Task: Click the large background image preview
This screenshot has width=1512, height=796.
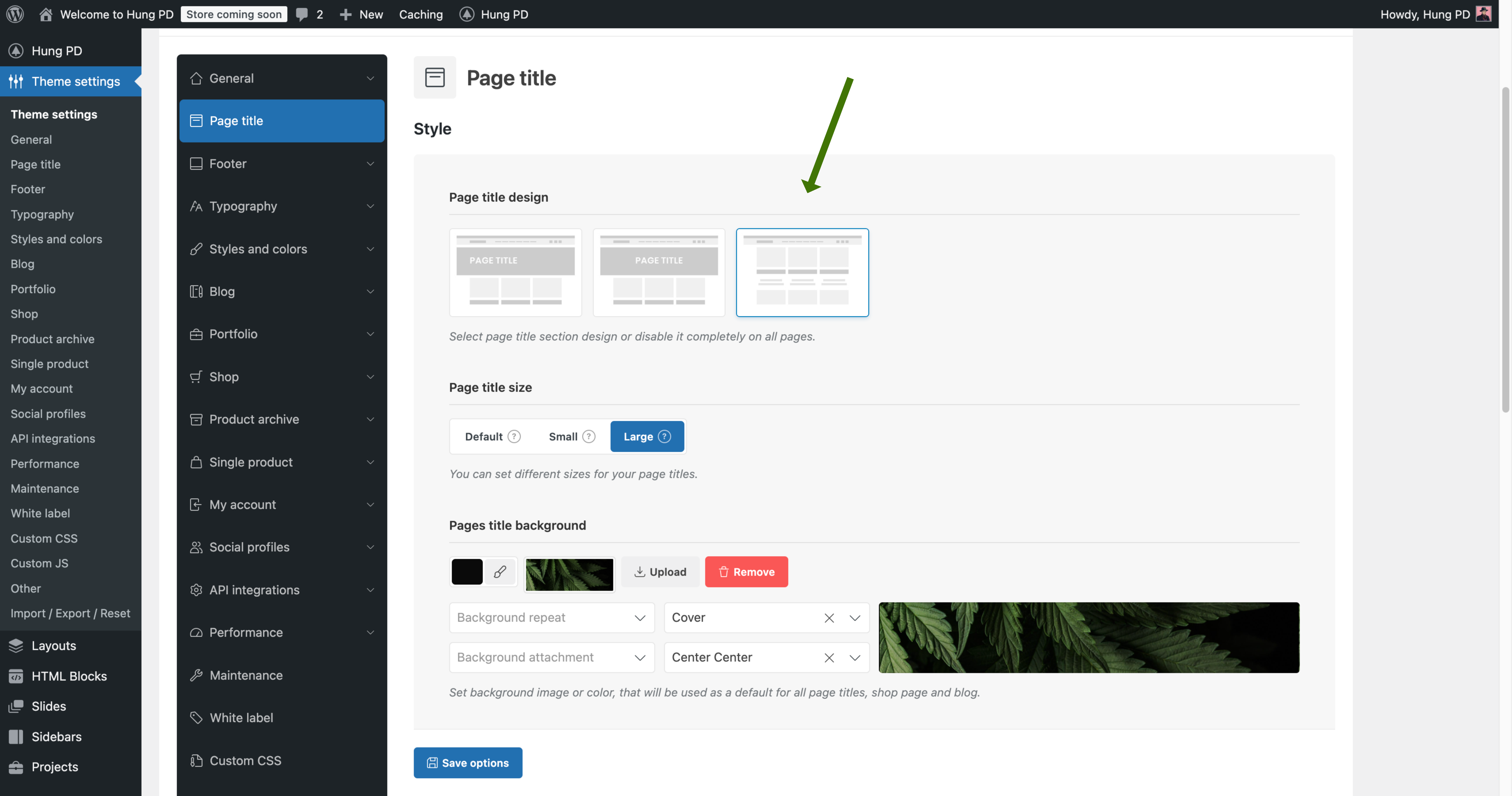Action: point(1089,637)
